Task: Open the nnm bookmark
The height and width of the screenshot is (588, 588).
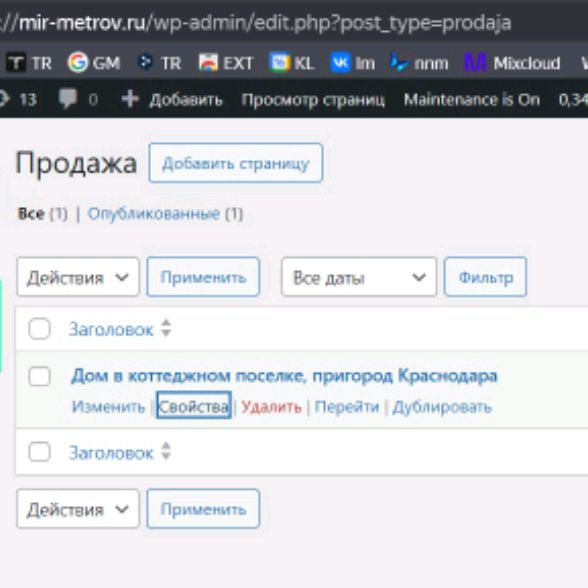Action: (419, 63)
